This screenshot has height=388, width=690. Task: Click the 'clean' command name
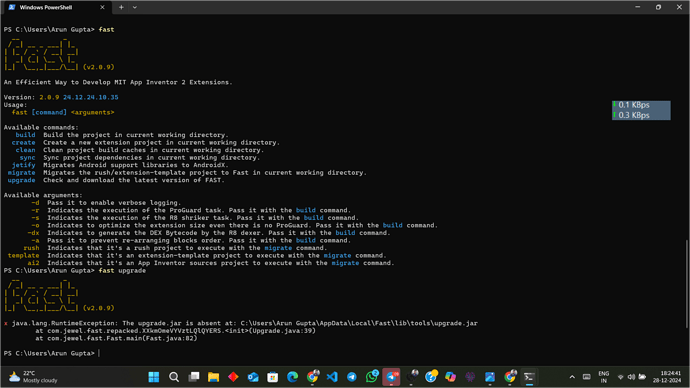[26, 150]
